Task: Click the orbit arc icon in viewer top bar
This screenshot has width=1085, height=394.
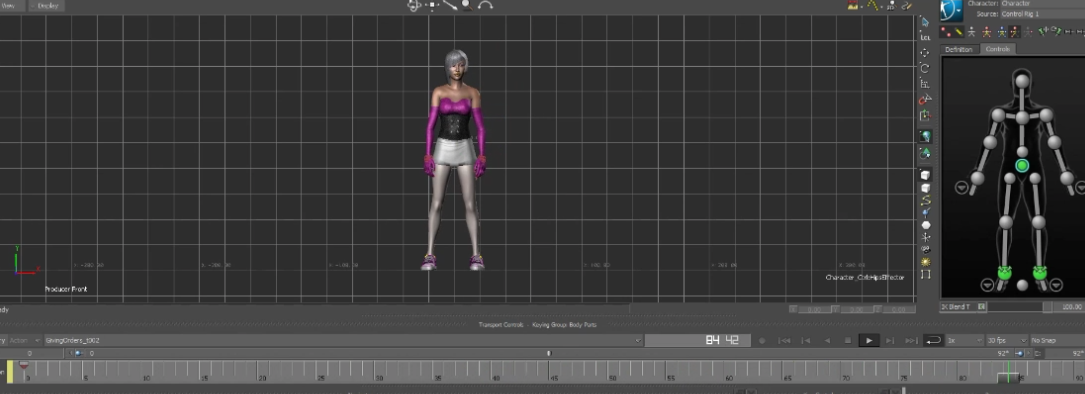Action: pyautogui.click(x=486, y=5)
